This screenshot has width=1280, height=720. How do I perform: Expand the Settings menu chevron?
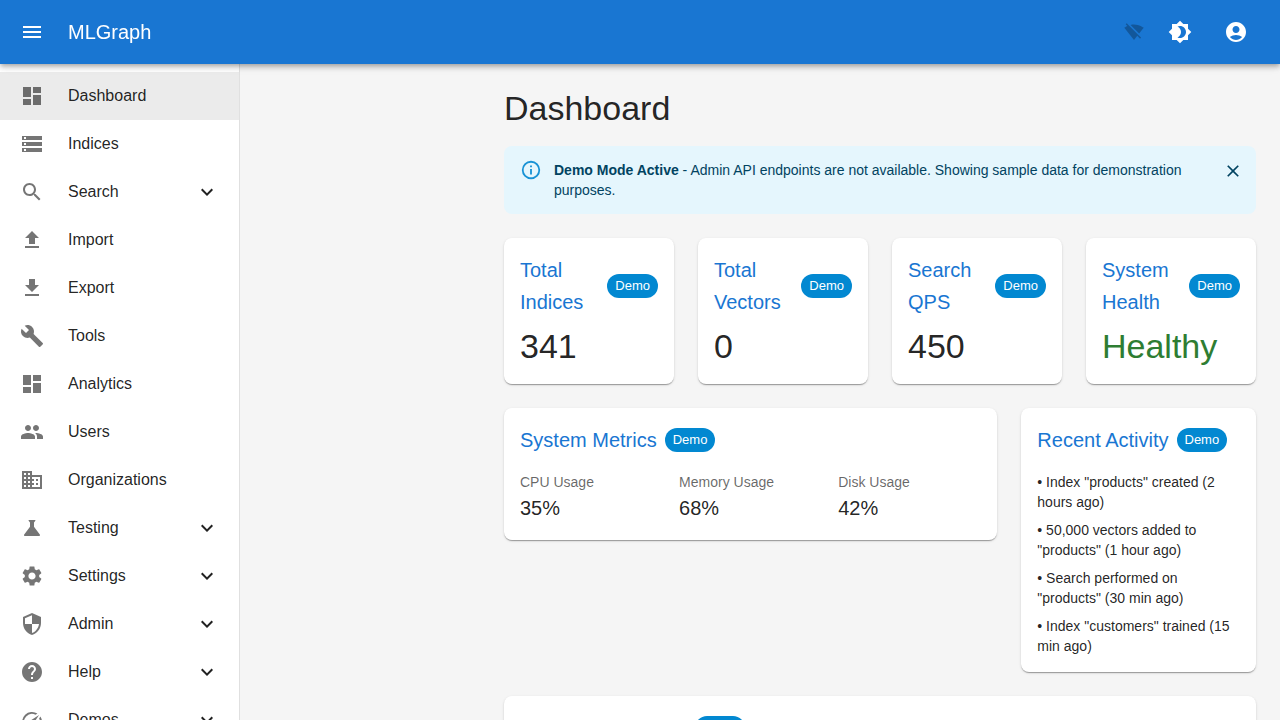pos(207,575)
